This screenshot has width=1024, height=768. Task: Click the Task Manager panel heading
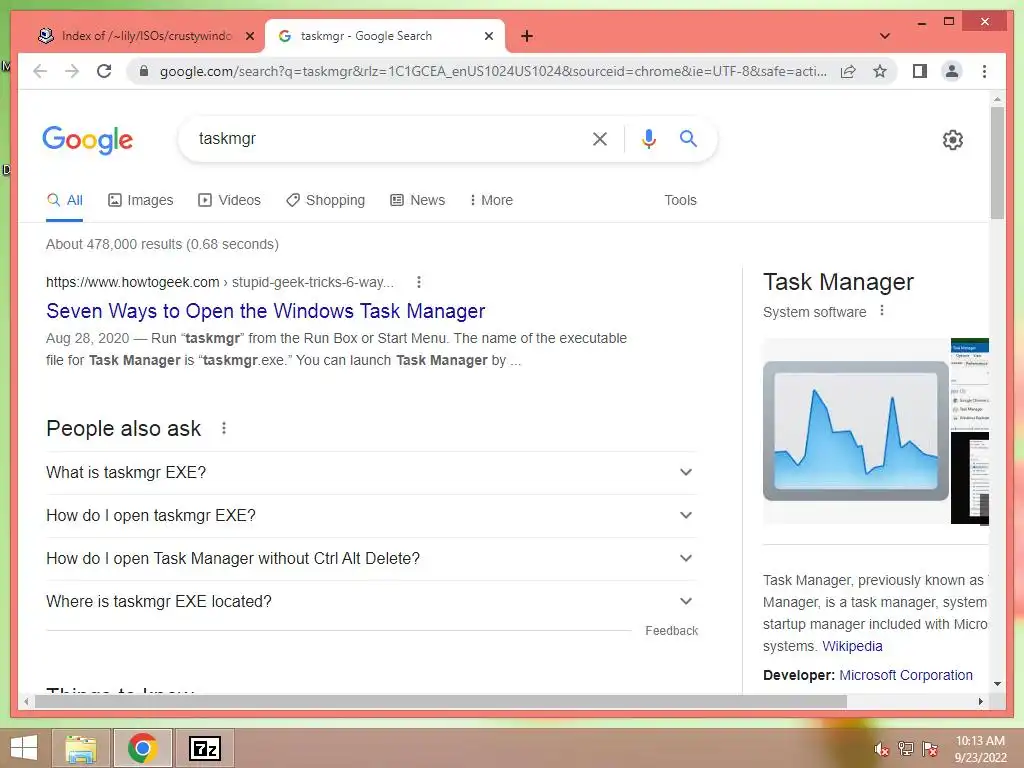pyautogui.click(x=838, y=282)
